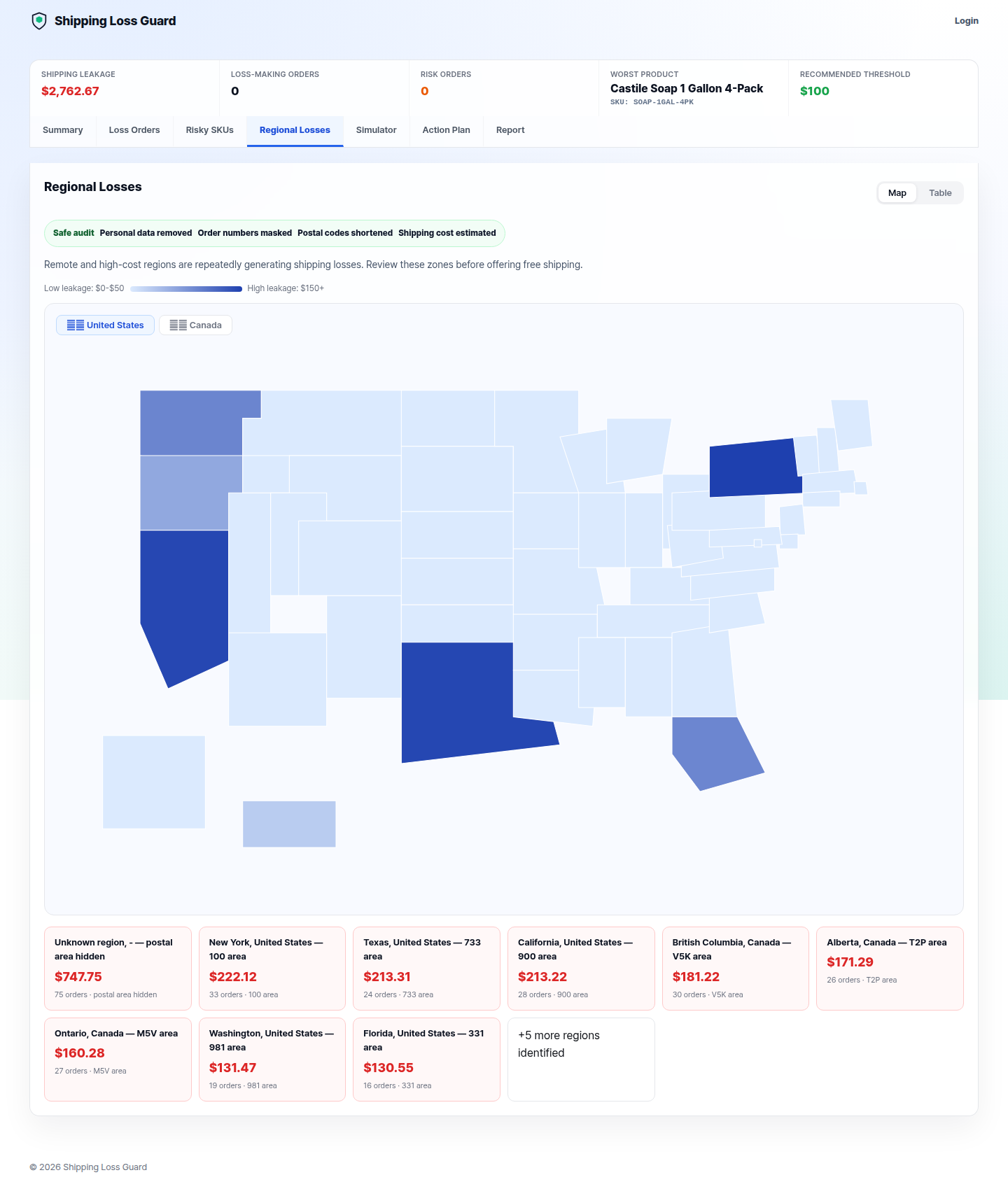Viewport: 1008px width, 1203px height.
Task: Click the United States flag icon
Action: pos(76,325)
